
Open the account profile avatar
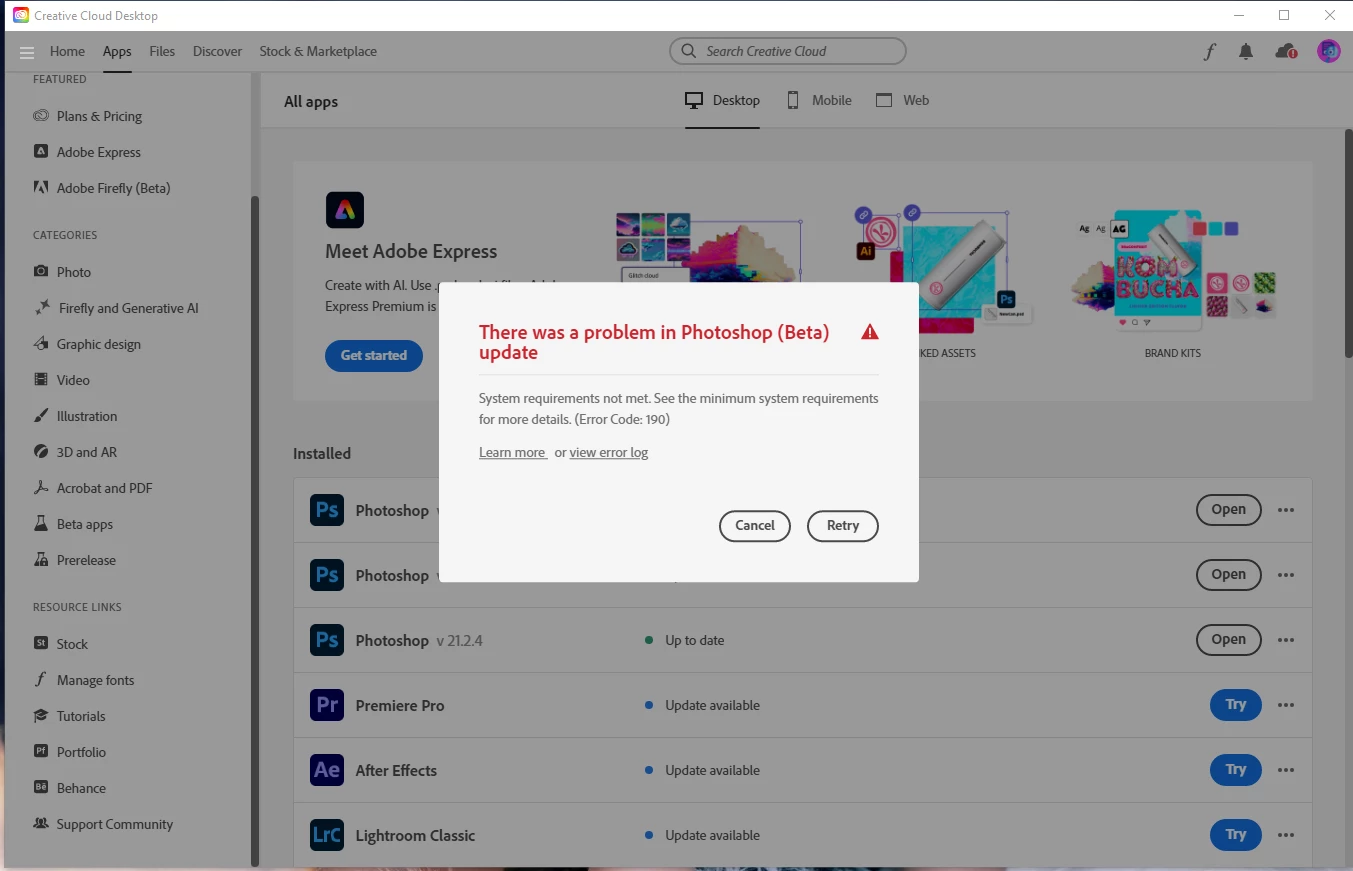1328,51
